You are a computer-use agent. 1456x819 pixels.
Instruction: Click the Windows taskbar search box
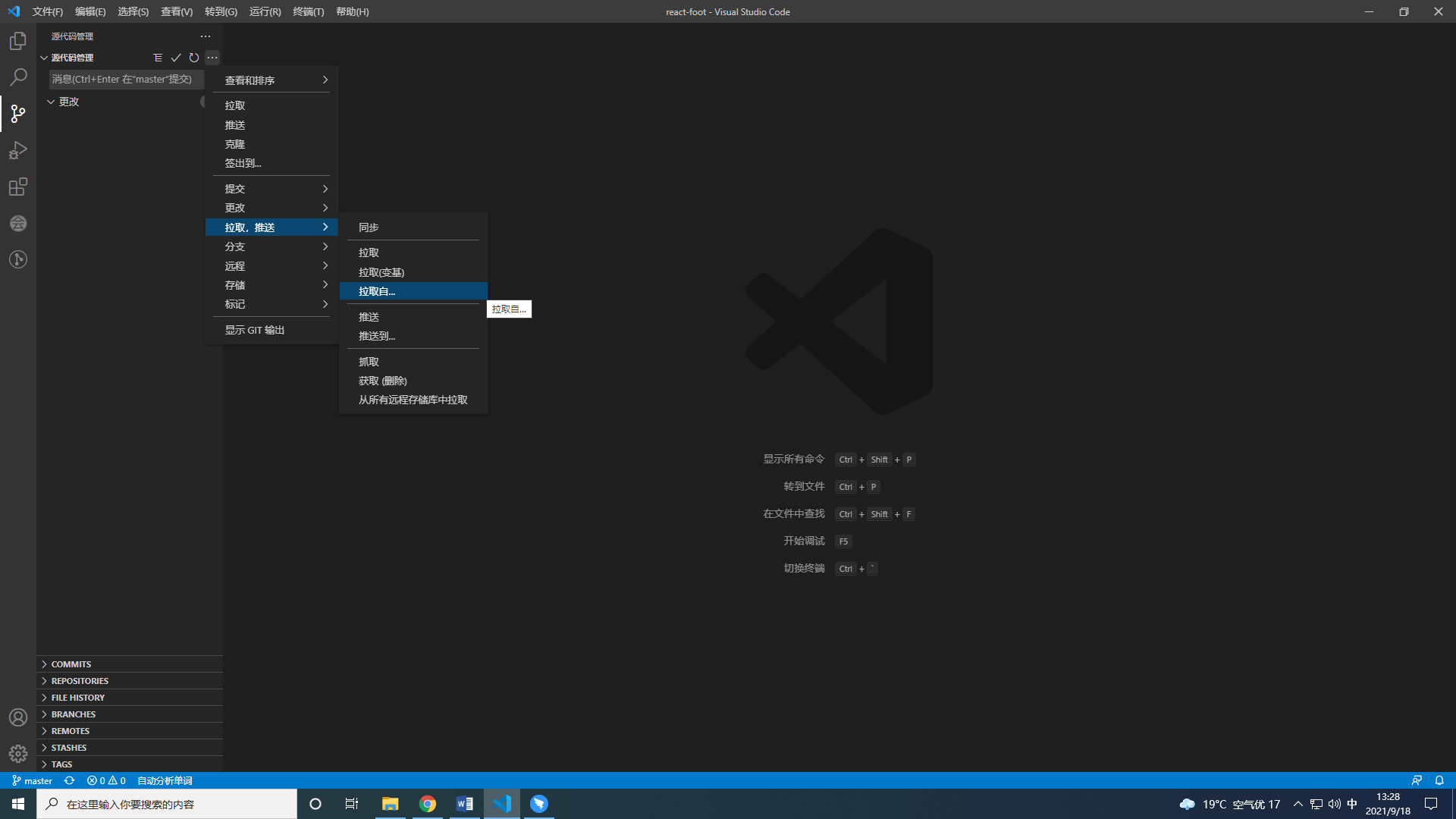point(167,804)
